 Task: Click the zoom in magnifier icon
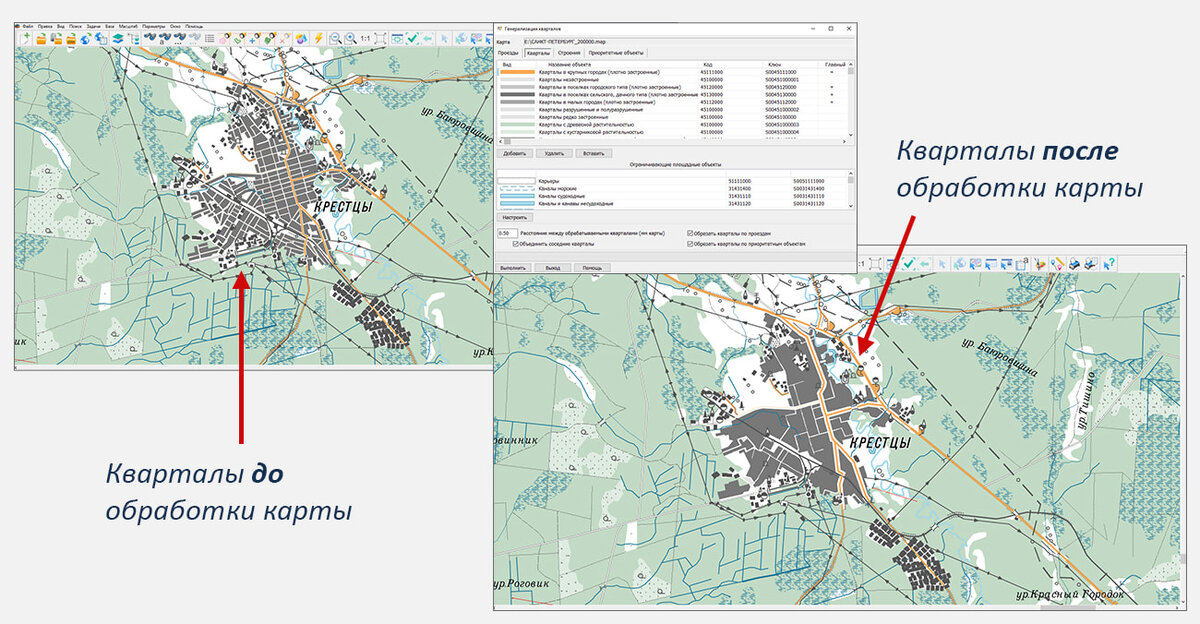pyautogui.click(x=350, y=38)
